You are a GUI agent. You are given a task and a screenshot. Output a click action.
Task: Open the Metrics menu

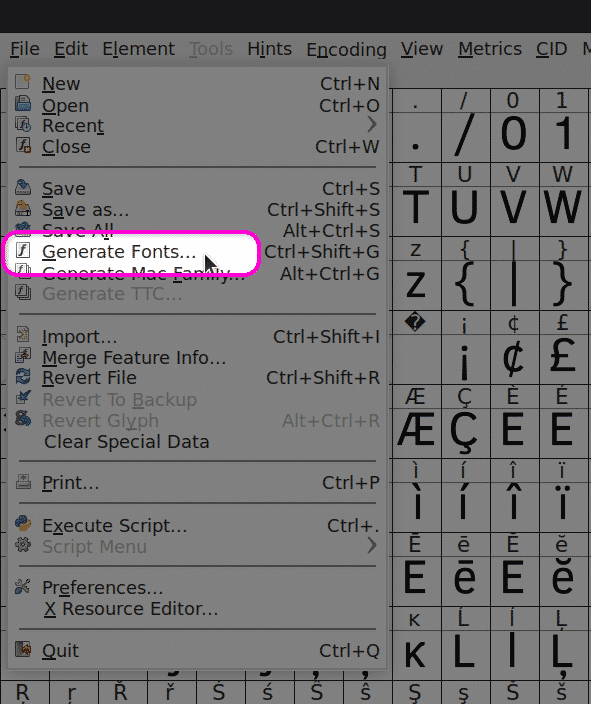(490, 48)
